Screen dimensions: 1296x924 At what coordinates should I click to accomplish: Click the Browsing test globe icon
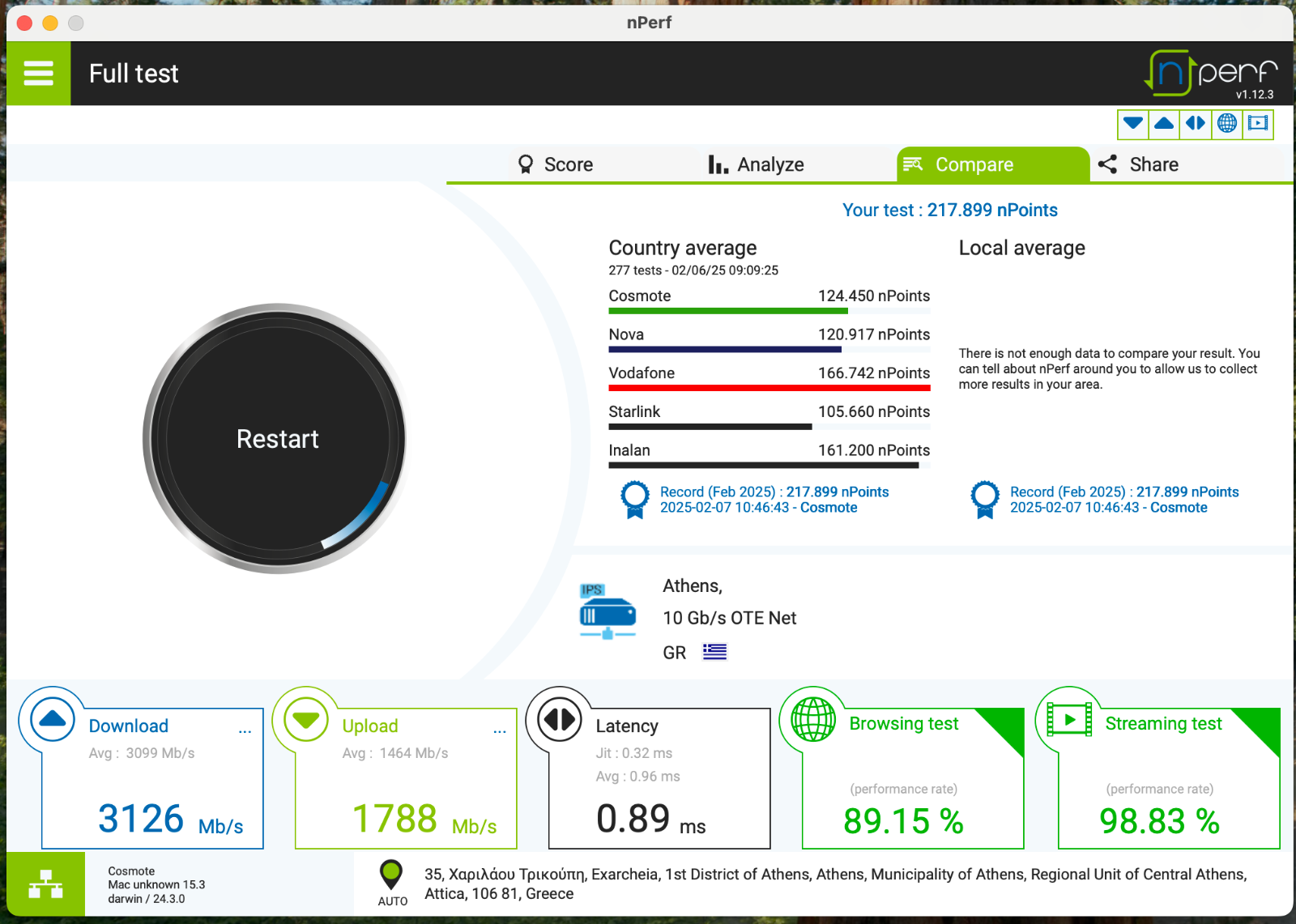pos(813,718)
